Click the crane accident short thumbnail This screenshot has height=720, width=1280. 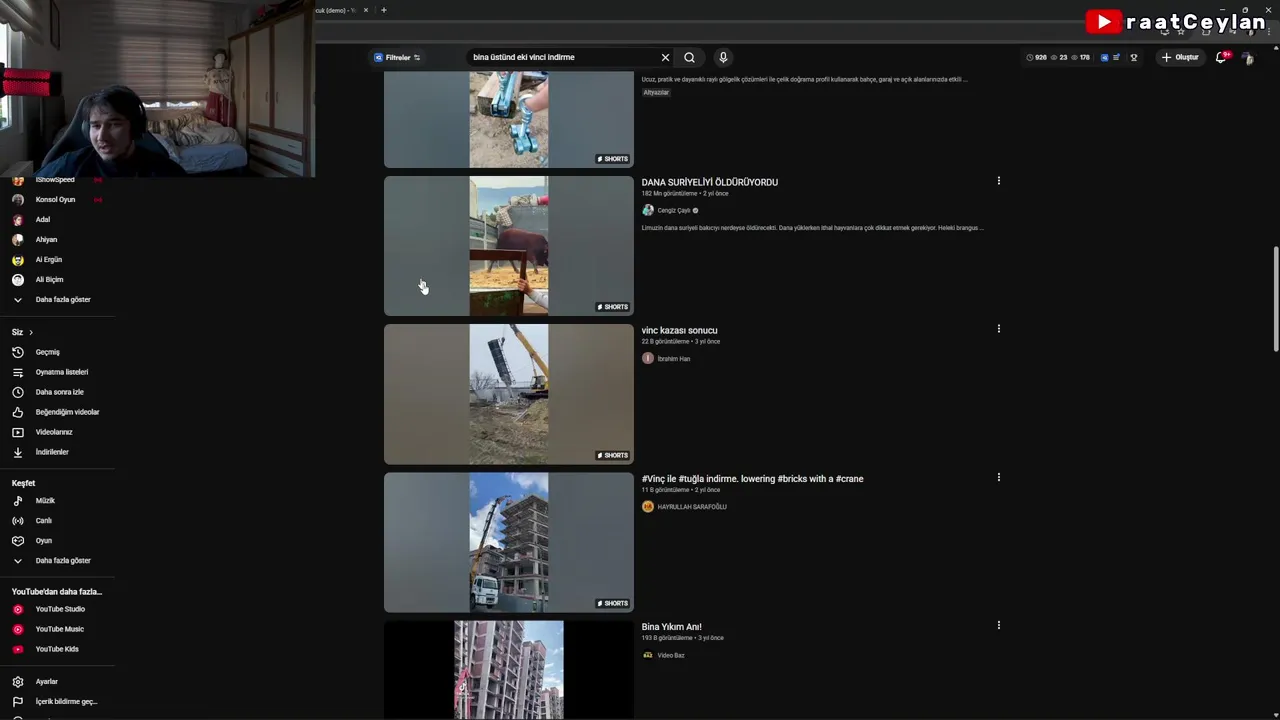[509, 394]
